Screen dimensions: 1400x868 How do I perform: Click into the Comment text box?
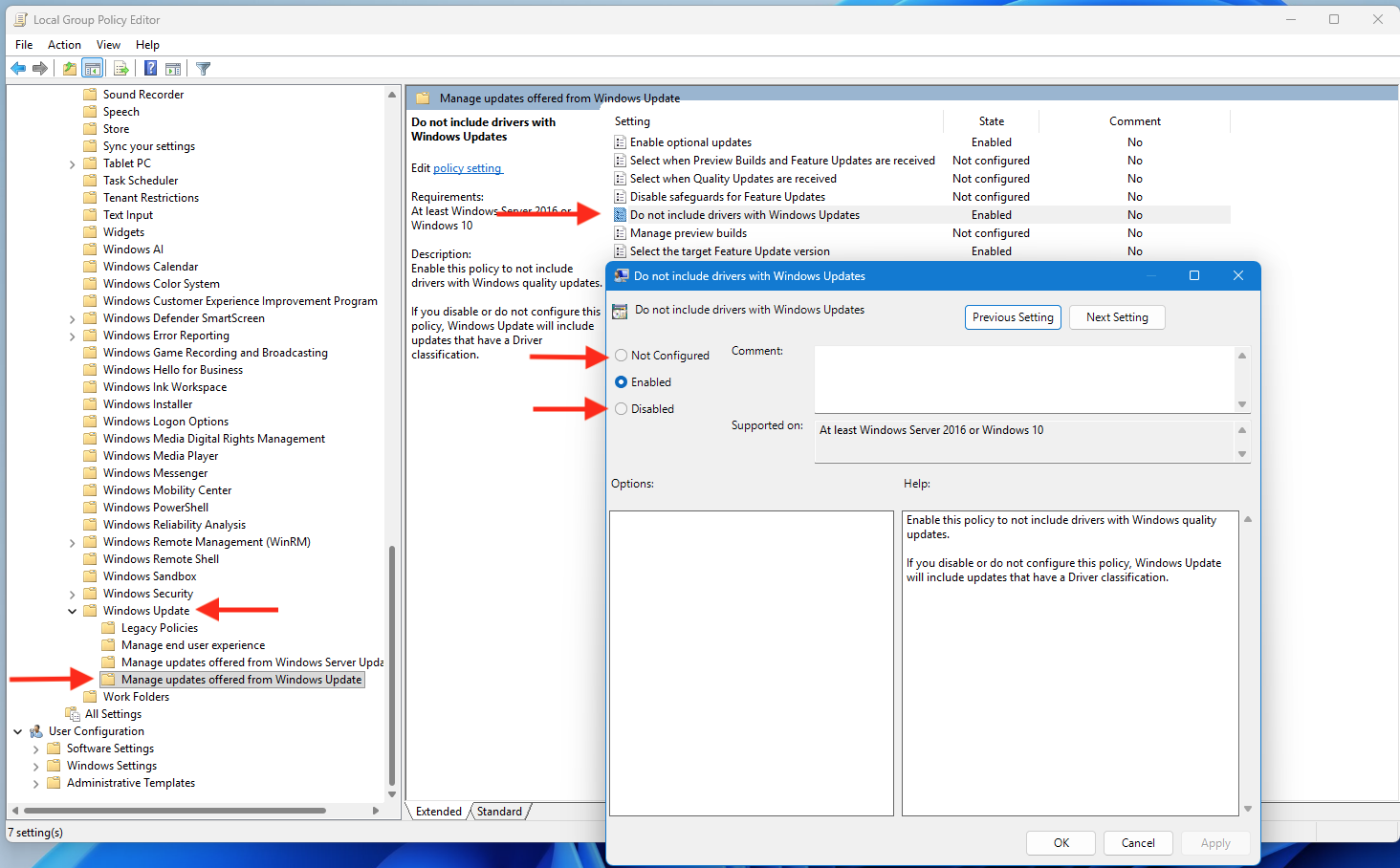(1024, 380)
